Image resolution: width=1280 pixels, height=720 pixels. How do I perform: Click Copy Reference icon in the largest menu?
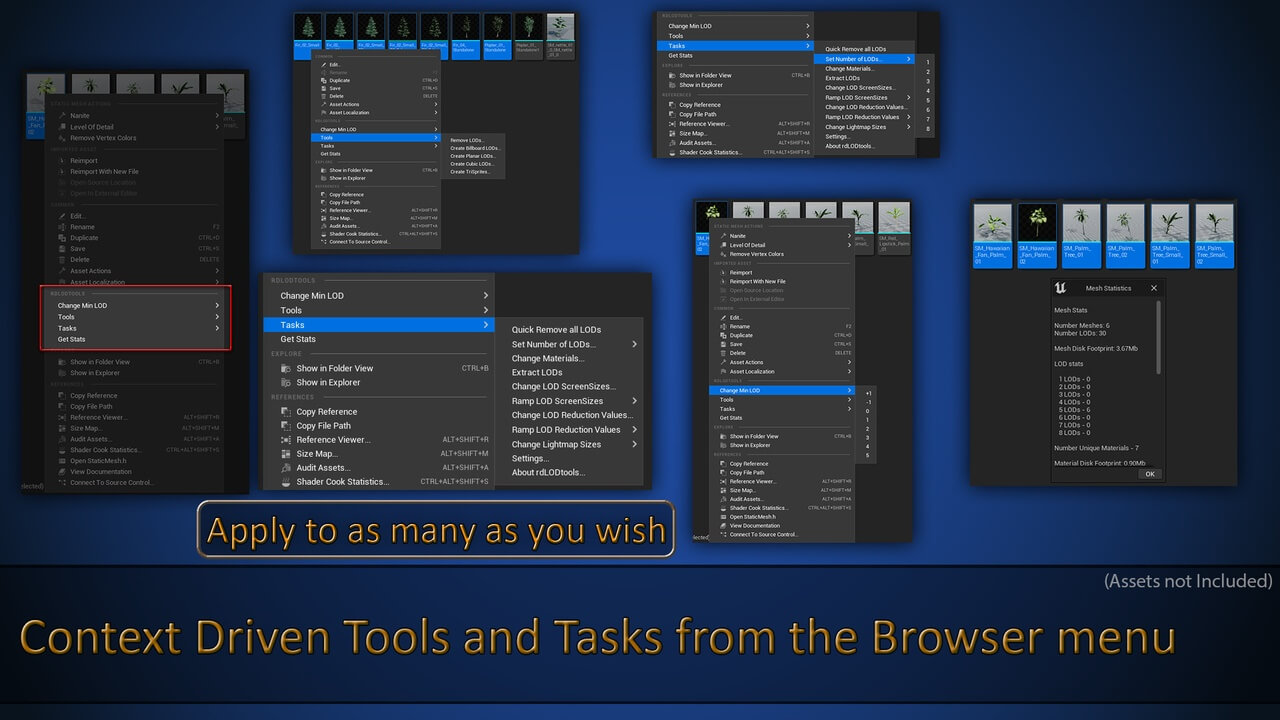287,412
